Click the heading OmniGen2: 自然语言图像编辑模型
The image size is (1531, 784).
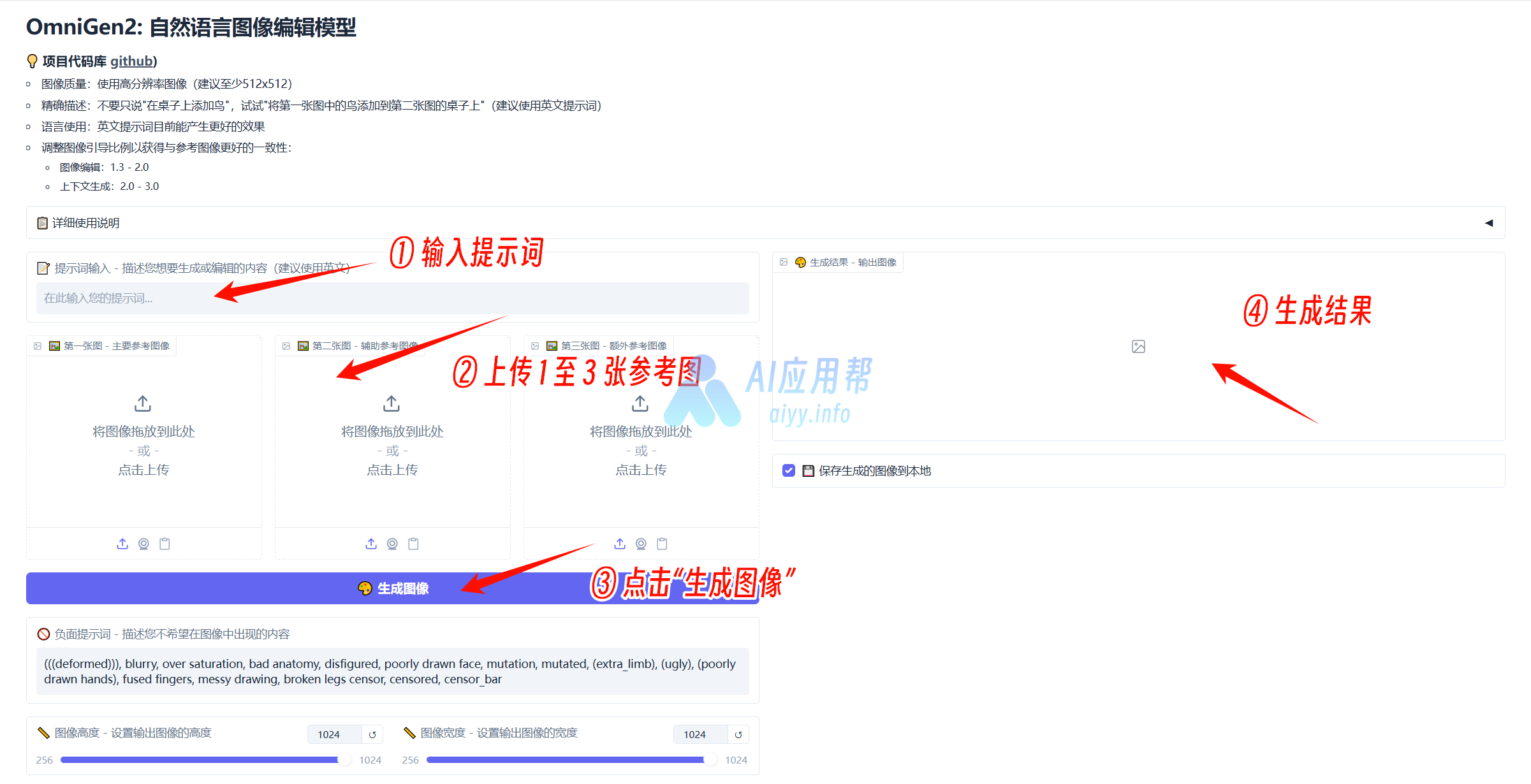pos(191,27)
